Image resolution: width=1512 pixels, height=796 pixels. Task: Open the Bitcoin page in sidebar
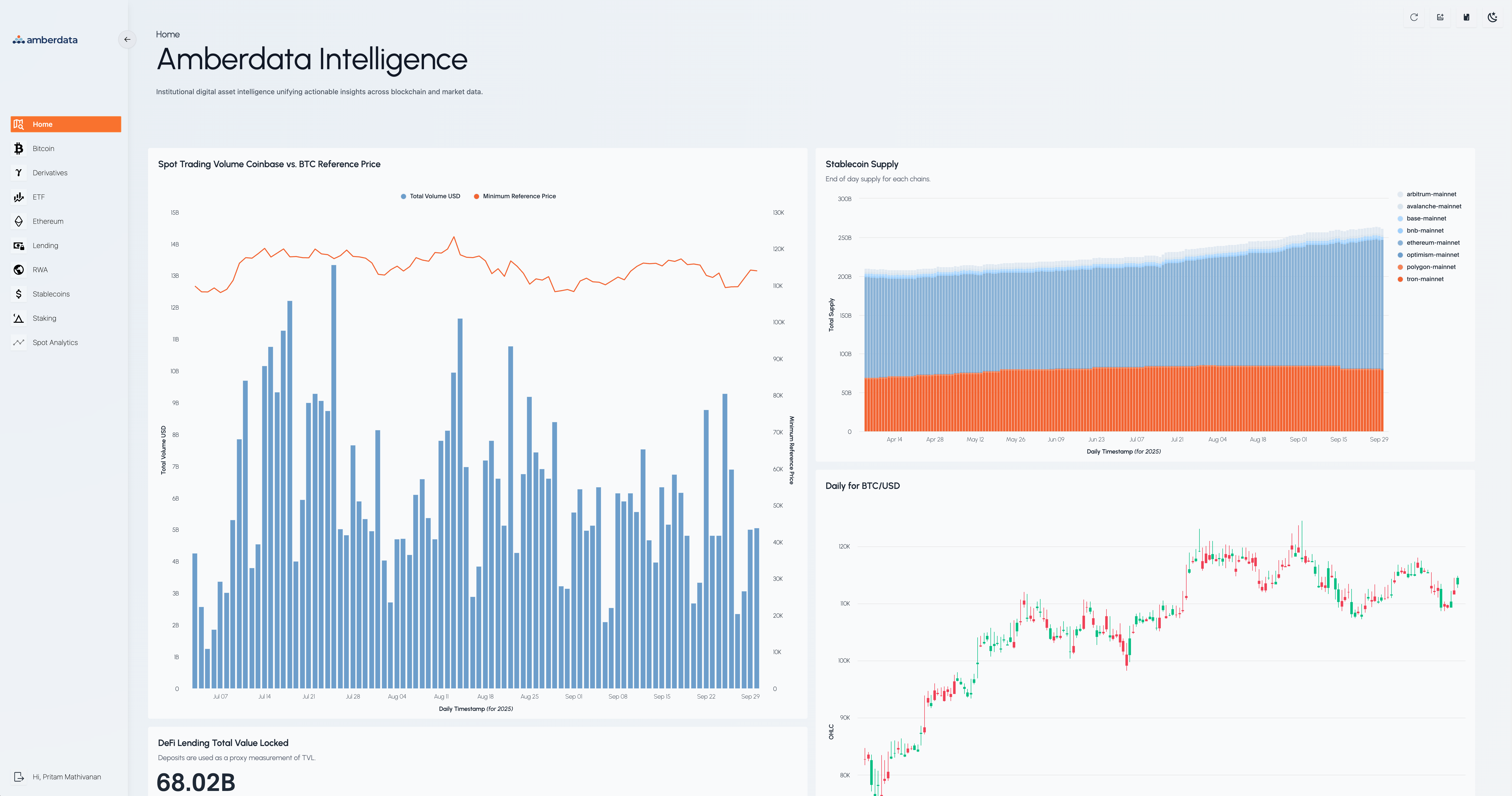tap(43, 148)
